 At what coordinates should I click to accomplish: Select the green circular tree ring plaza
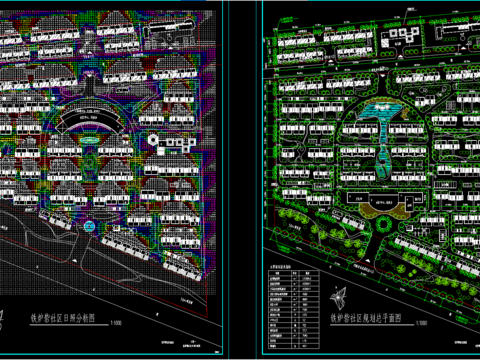(383, 223)
